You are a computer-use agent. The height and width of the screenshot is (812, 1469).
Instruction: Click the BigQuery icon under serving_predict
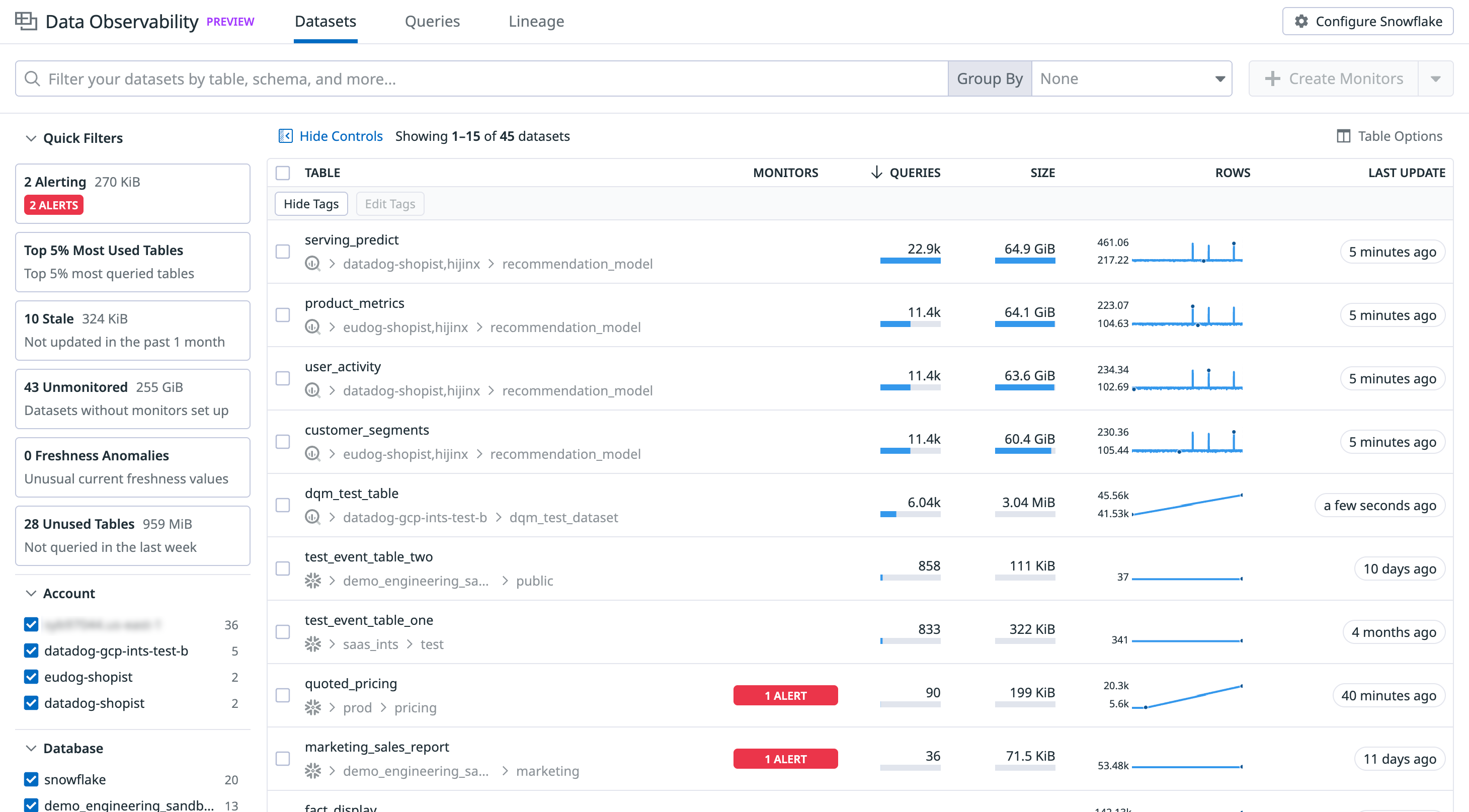click(x=312, y=264)
